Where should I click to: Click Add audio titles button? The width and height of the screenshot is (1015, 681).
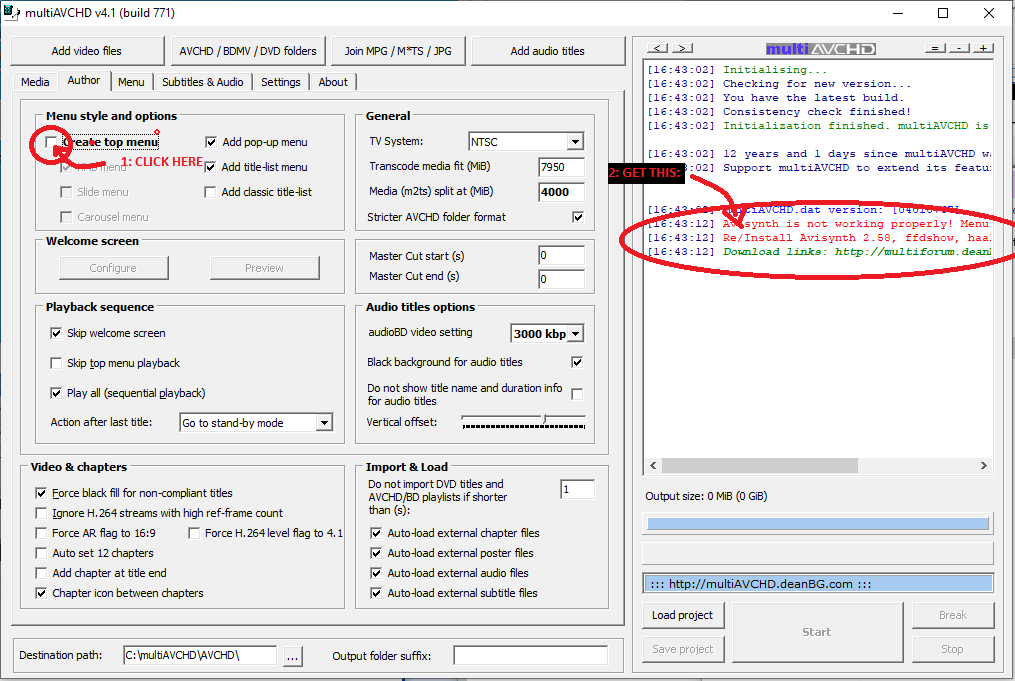click(548, 51)
